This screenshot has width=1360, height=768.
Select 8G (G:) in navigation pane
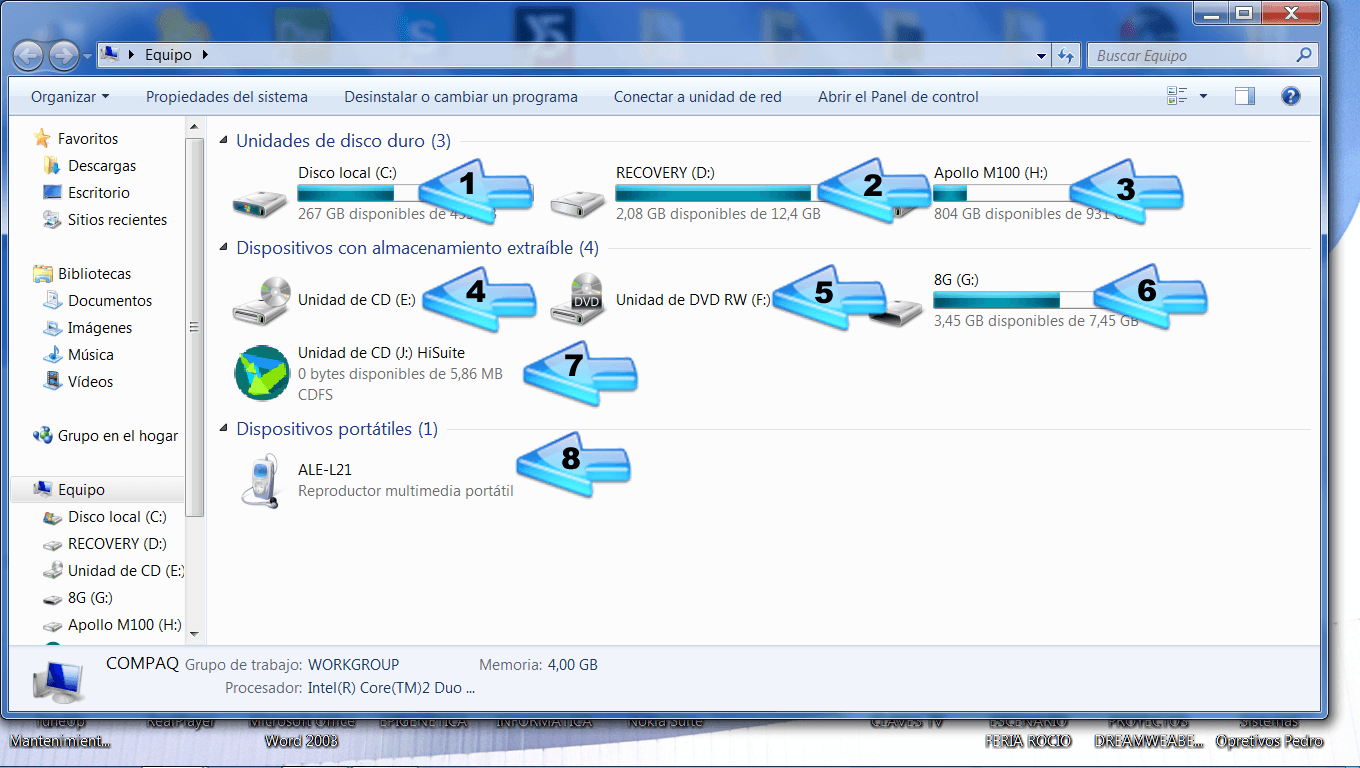pos(90,597)
